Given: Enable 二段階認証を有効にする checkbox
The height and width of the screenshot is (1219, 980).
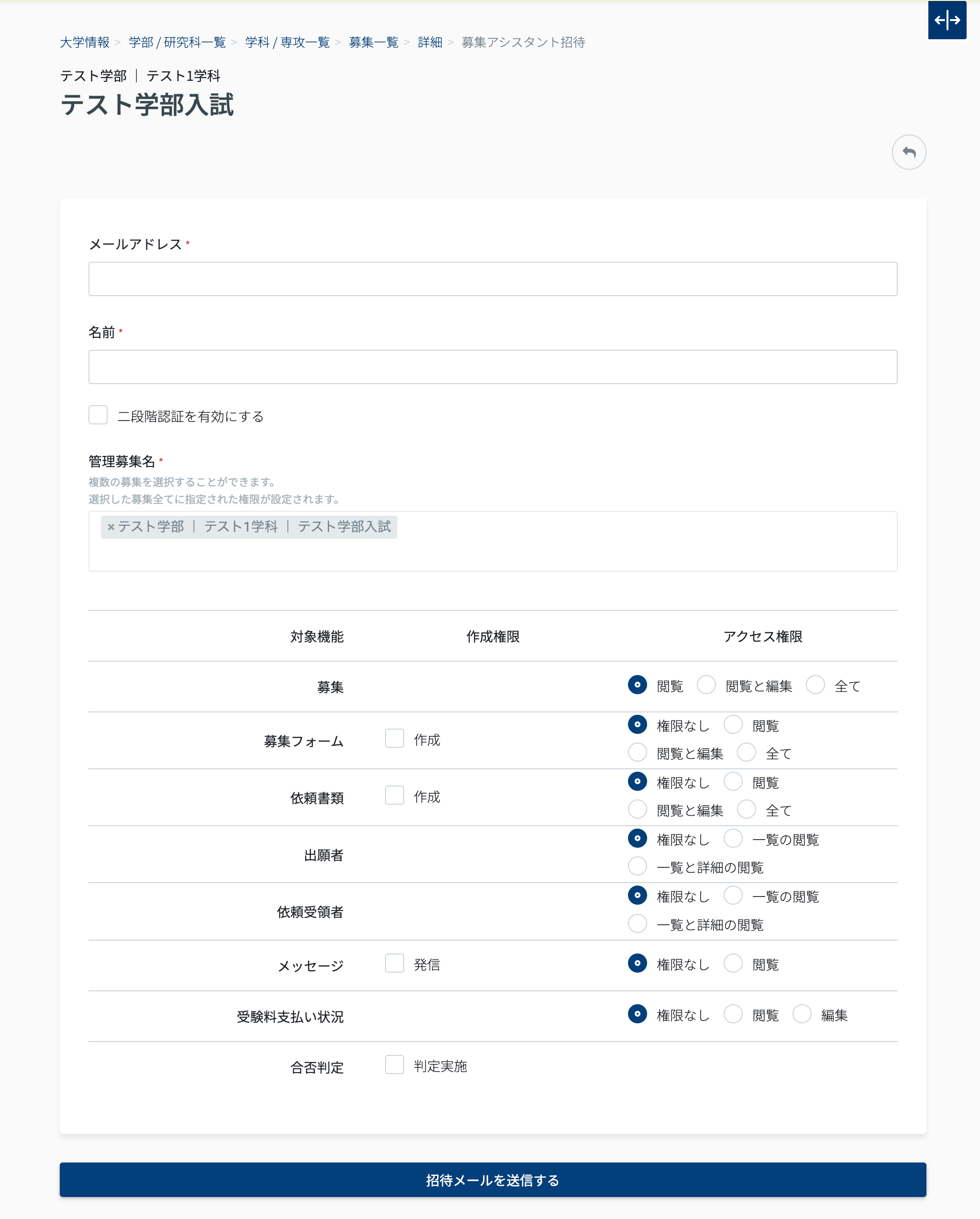Looking at the screenshot, I should (x=99, y=415).
